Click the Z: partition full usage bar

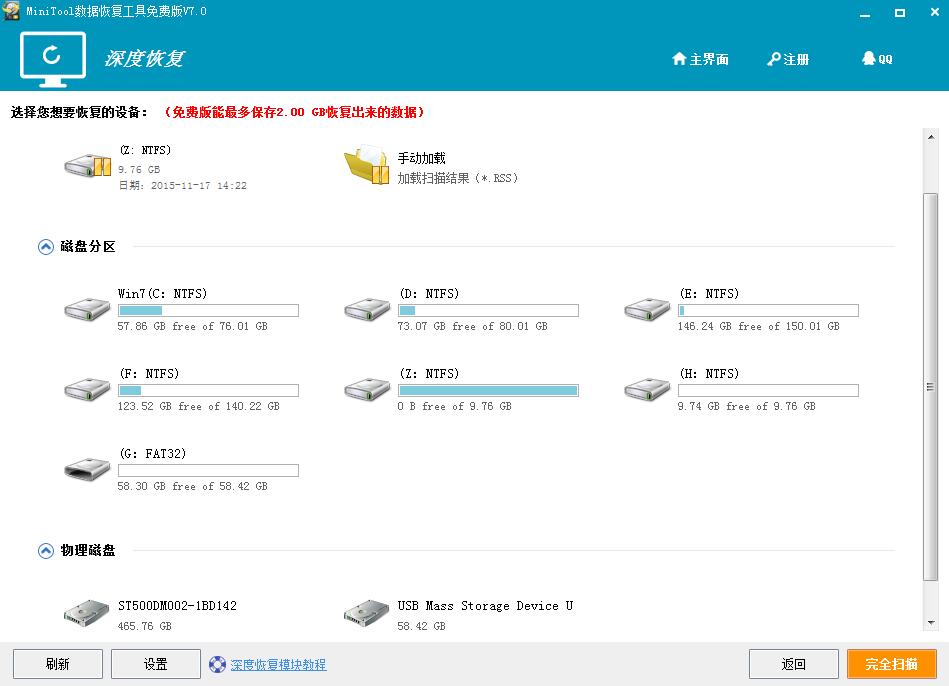pos(488,391)
